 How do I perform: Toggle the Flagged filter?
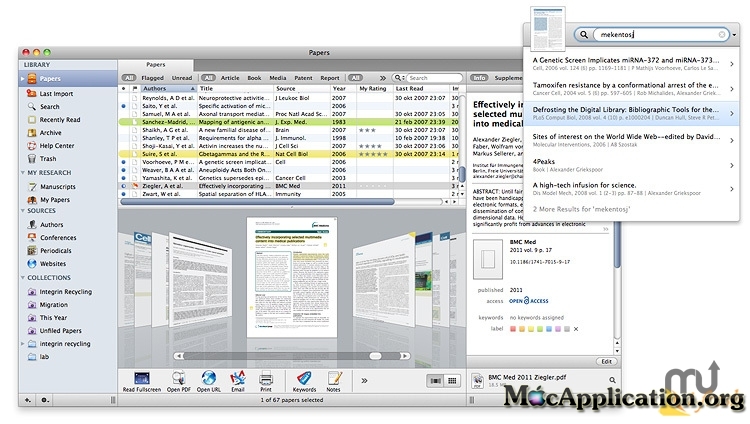(153, 78)
